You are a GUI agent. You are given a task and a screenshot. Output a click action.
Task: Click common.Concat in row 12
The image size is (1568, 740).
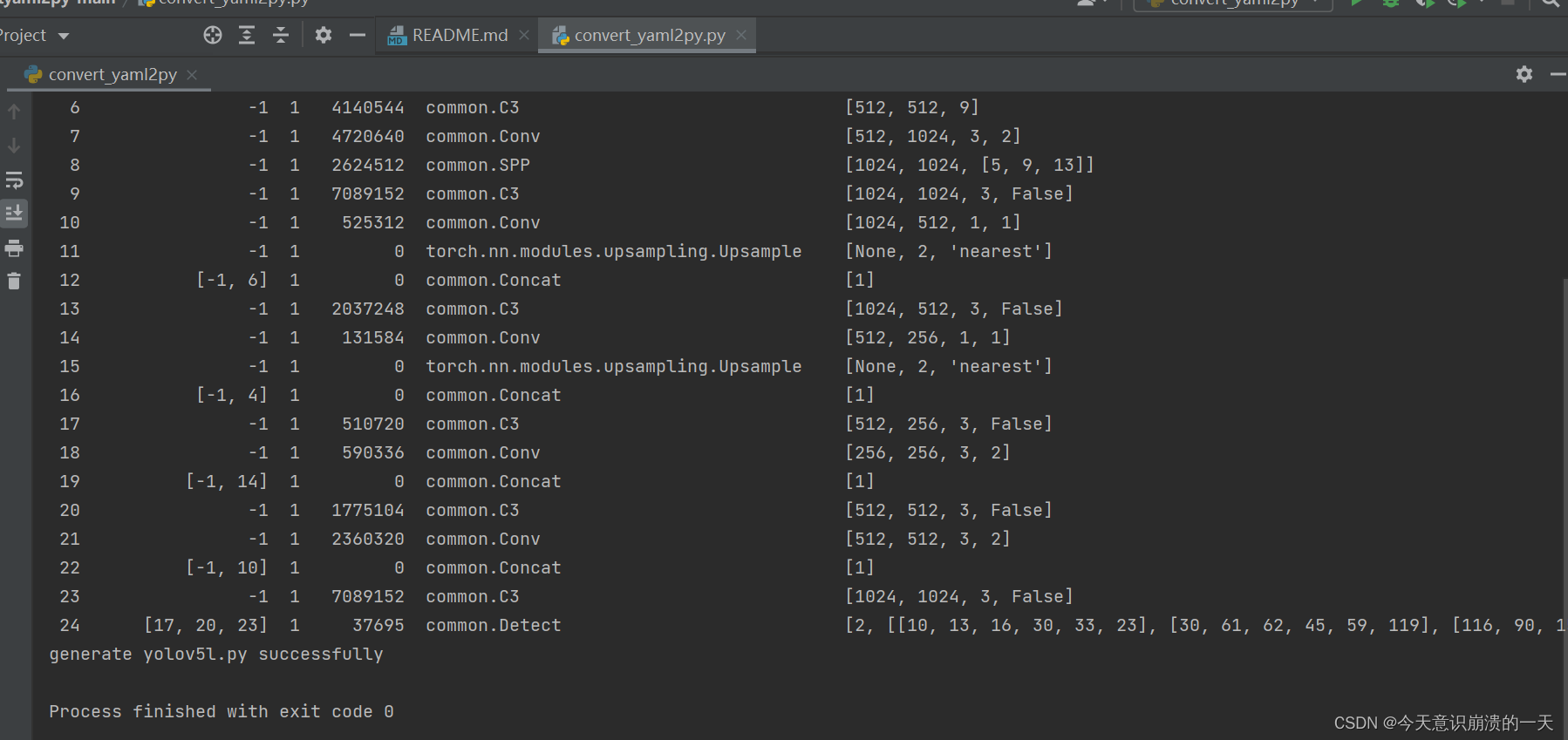[494, 280]
